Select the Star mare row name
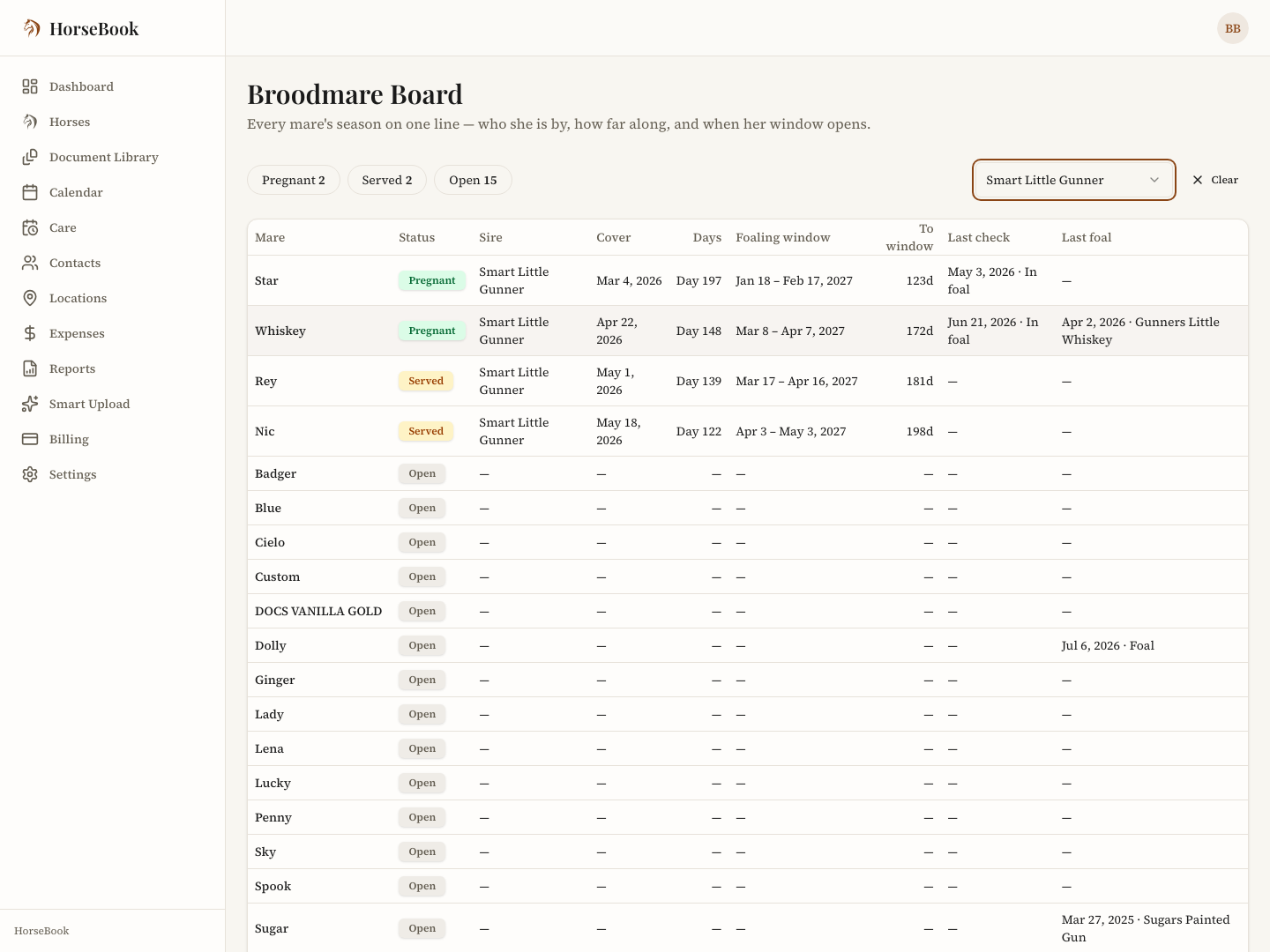This screenshot has height=952, width=1270. [266, 280]
